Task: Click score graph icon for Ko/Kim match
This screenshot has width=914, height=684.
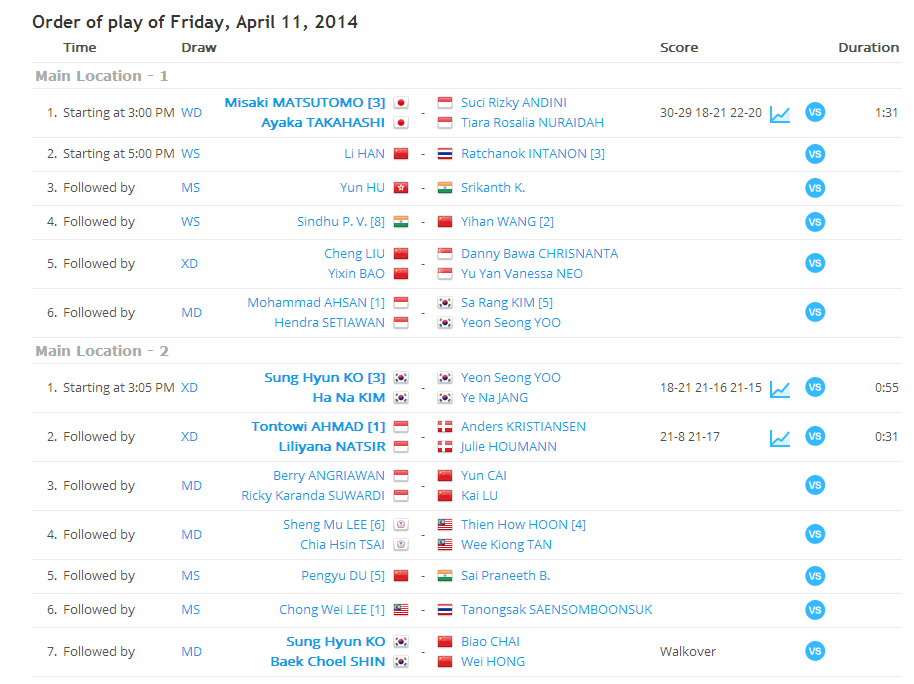Action: click(780, 388)
